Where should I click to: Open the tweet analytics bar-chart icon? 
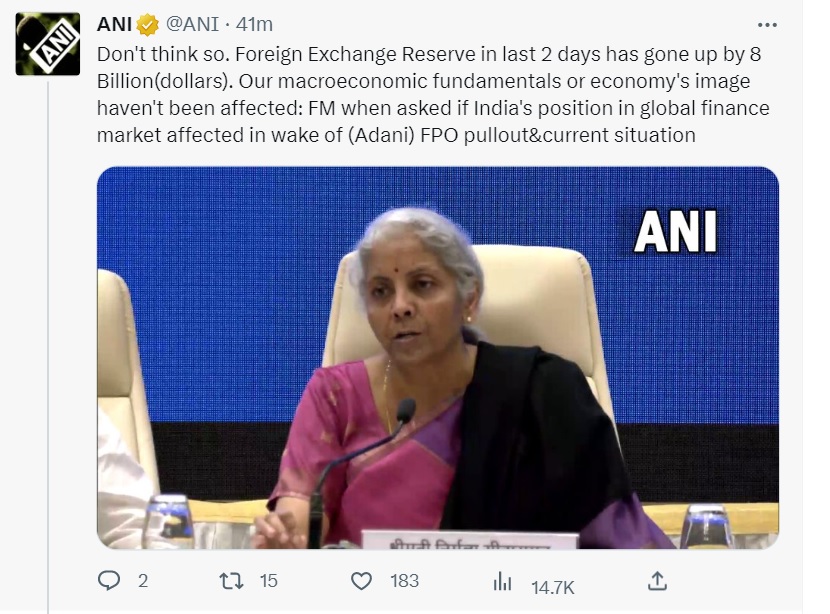click(502, 581)
